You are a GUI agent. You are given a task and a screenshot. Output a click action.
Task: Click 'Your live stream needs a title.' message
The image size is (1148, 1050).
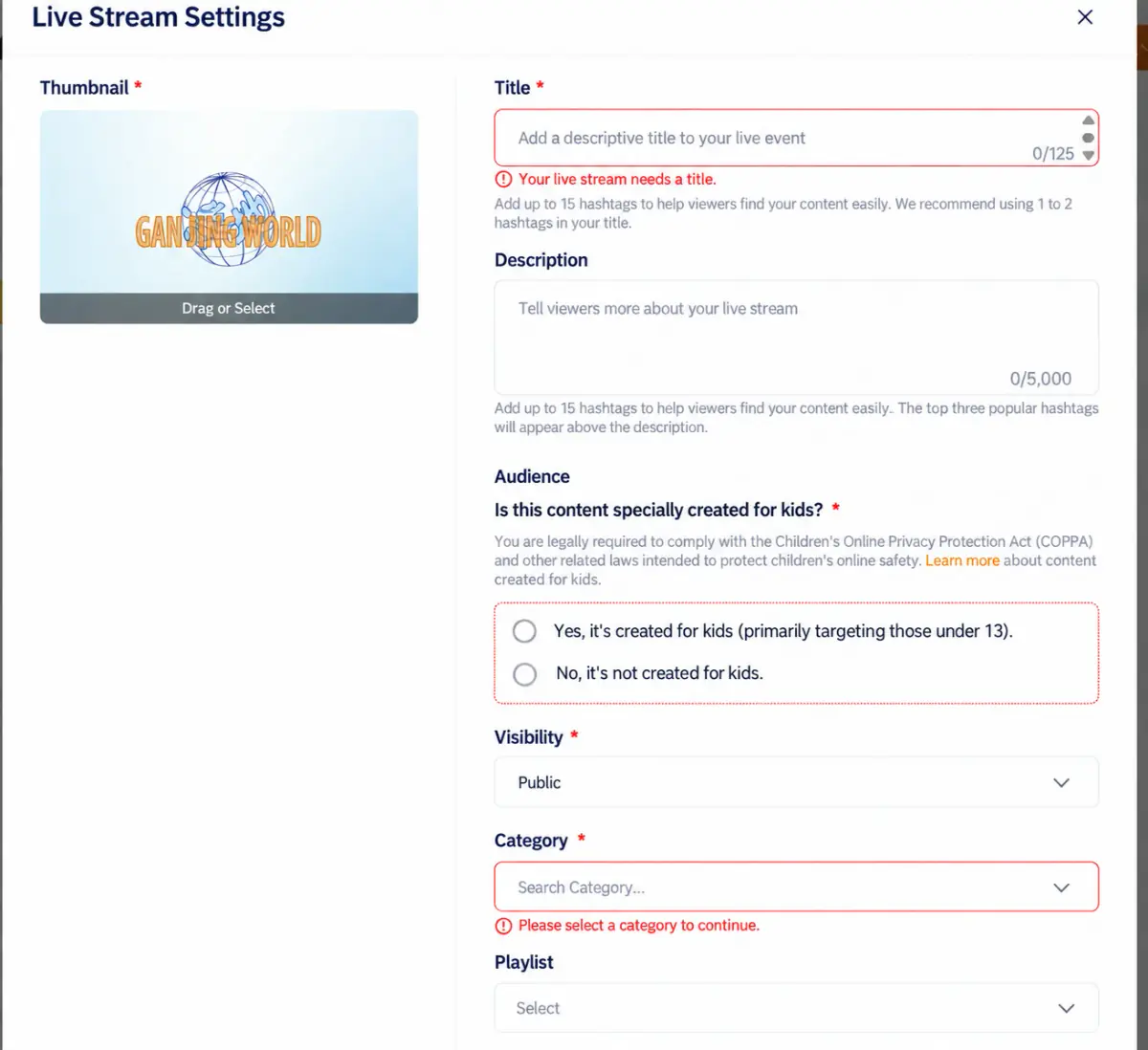click(617, 179)
